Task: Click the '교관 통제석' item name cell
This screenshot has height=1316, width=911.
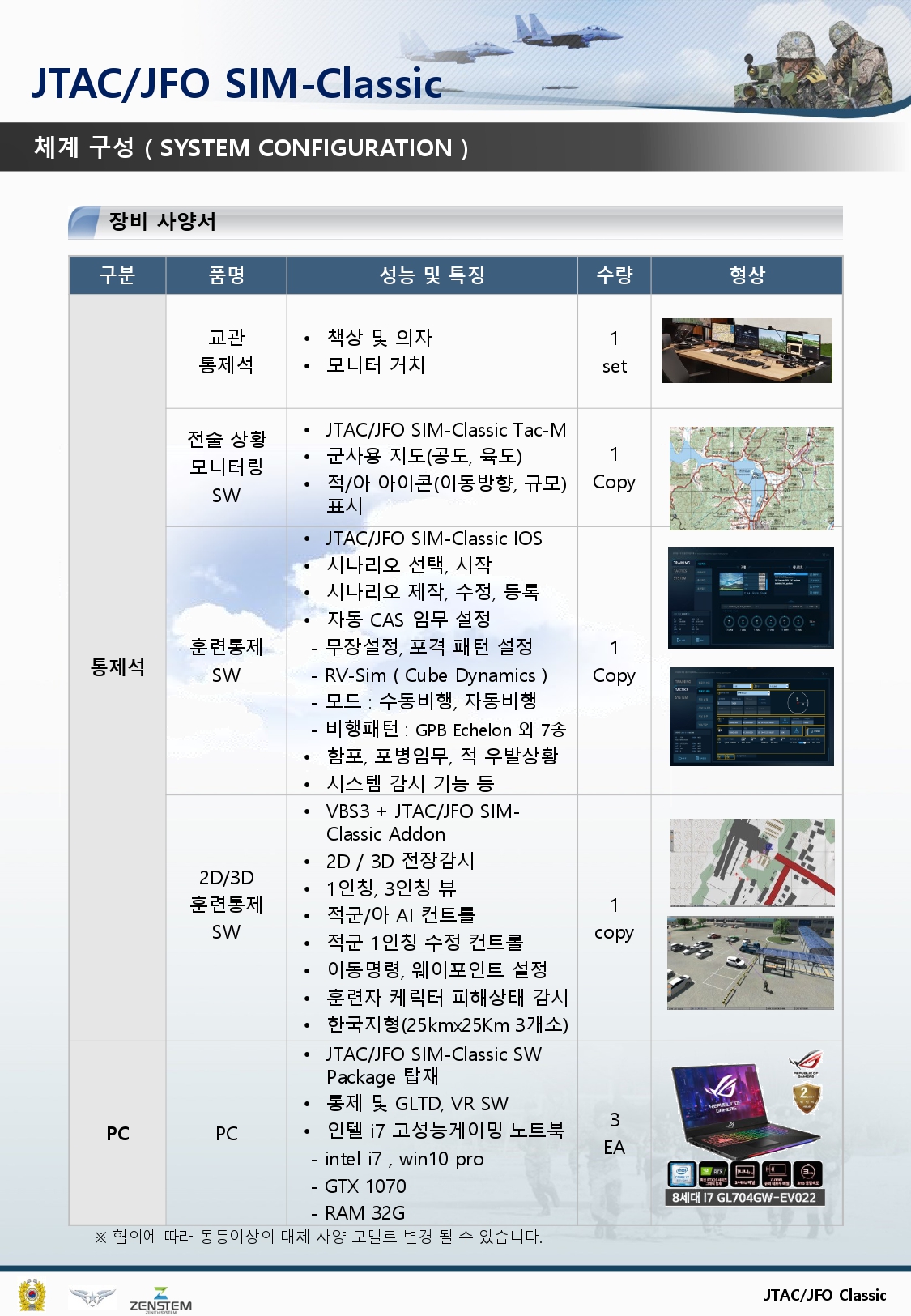Action: pyautogui.click(x=226, y=351)
